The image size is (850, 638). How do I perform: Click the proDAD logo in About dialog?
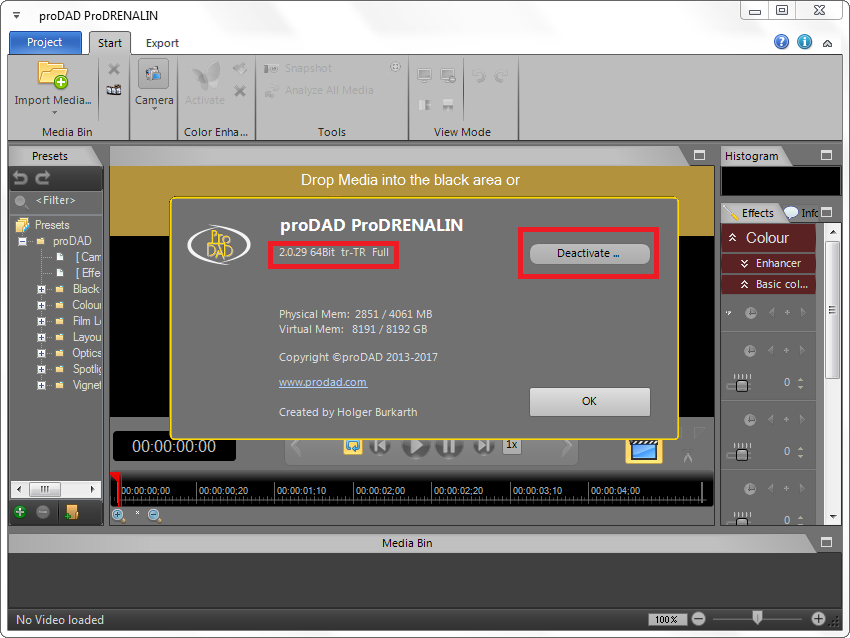click(x=218, y=245)
